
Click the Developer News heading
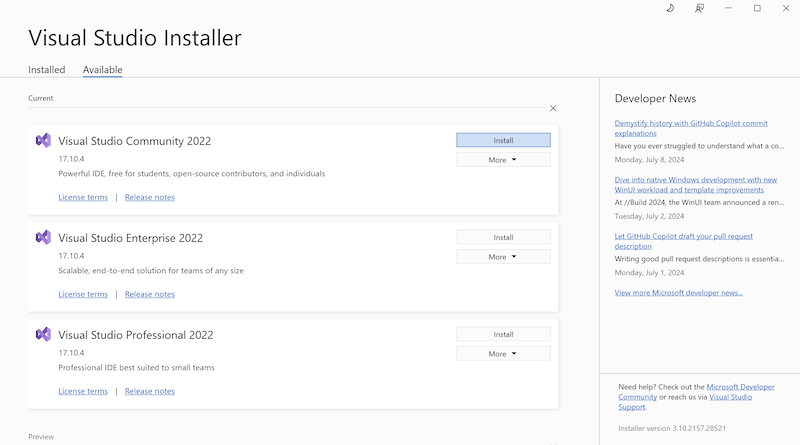pos(655,98)
